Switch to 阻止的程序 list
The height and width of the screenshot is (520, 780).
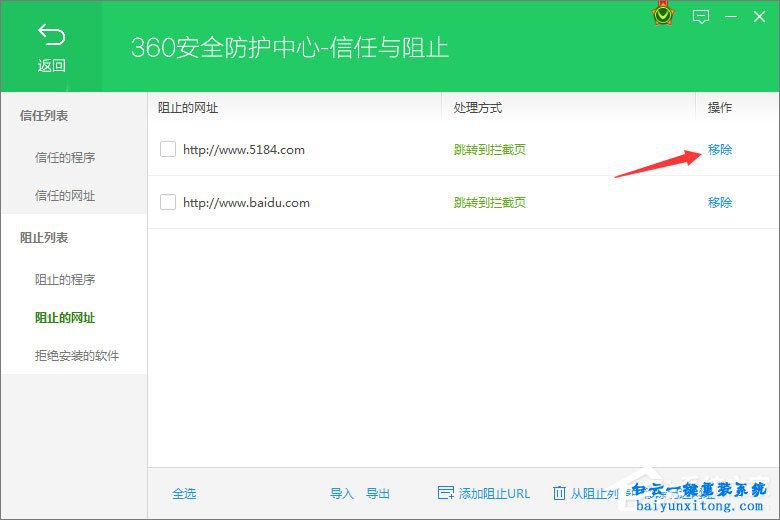pyautogui.click(x=65, y=279)
